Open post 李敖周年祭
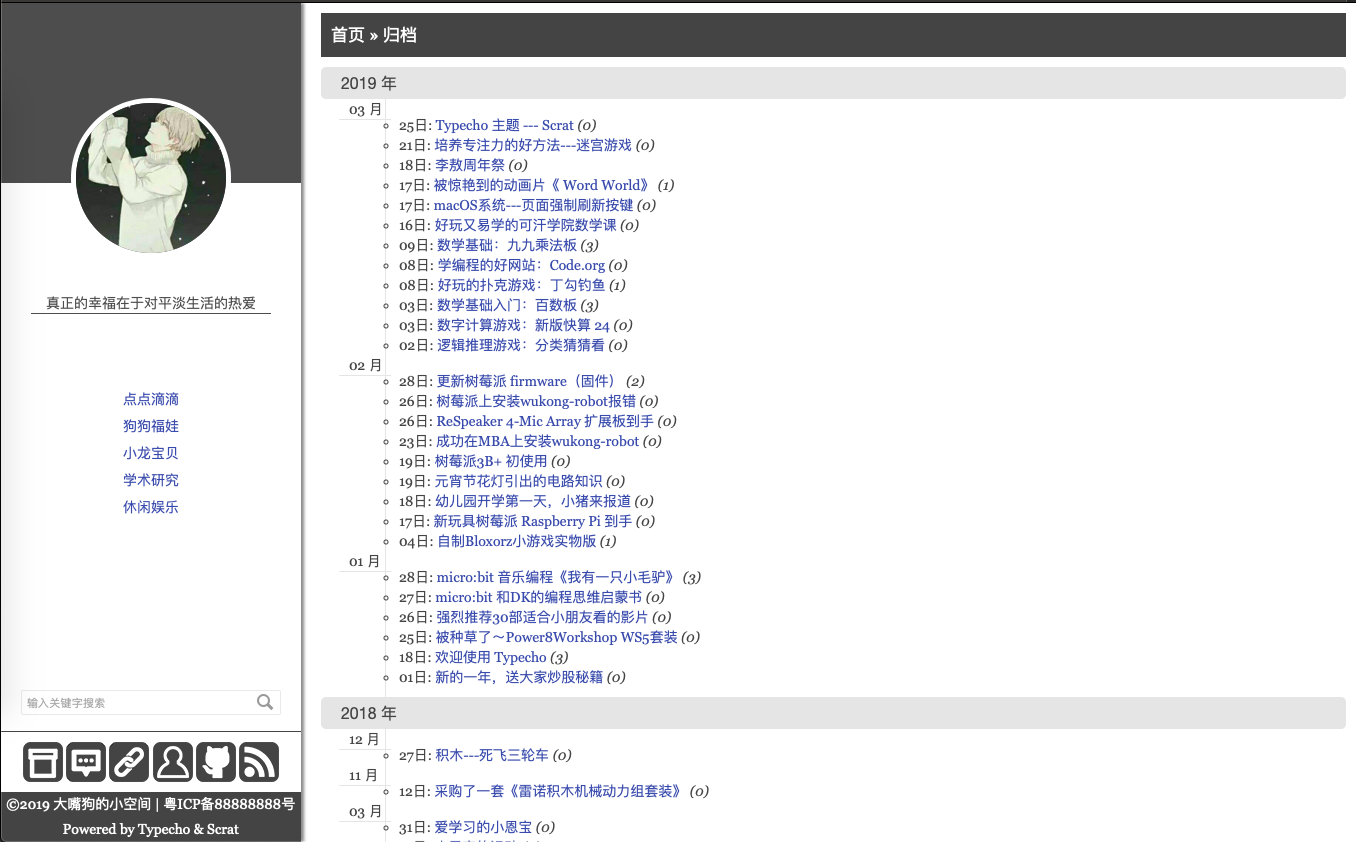The width and height of the screenshot is (1356, 842). tap(469, 165)
